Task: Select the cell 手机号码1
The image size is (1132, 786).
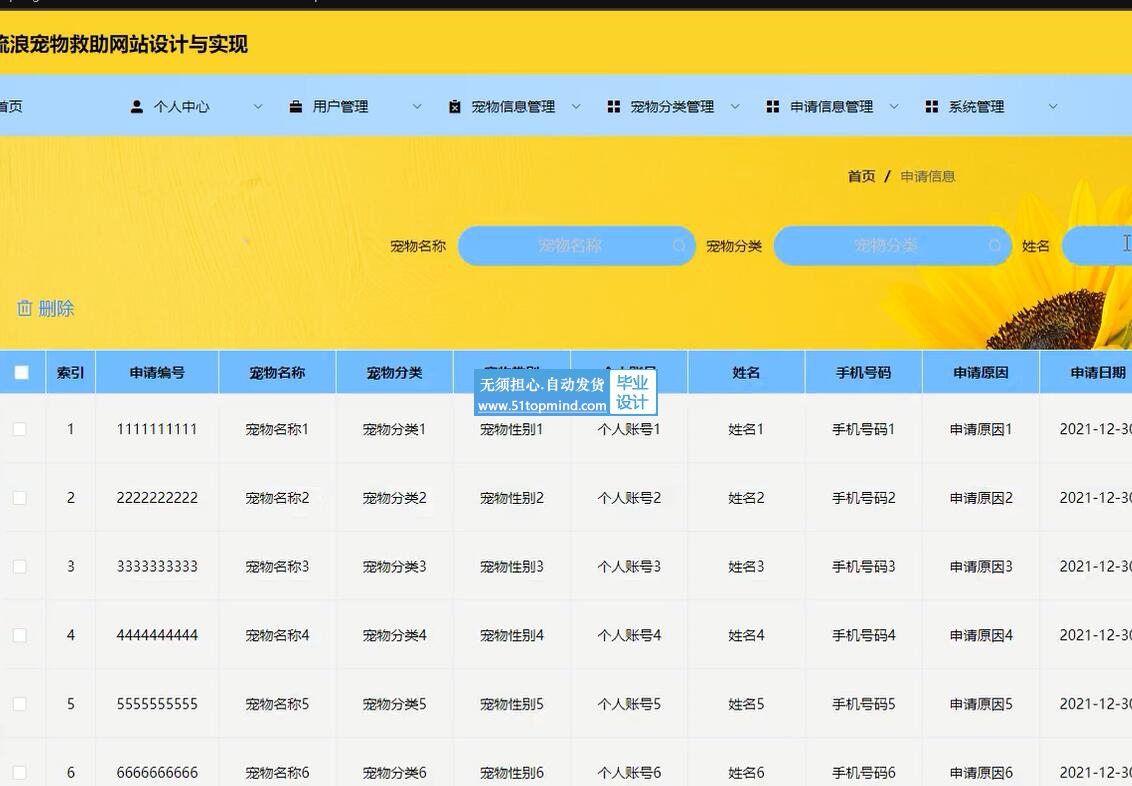Action: click(x=863, y=429)
